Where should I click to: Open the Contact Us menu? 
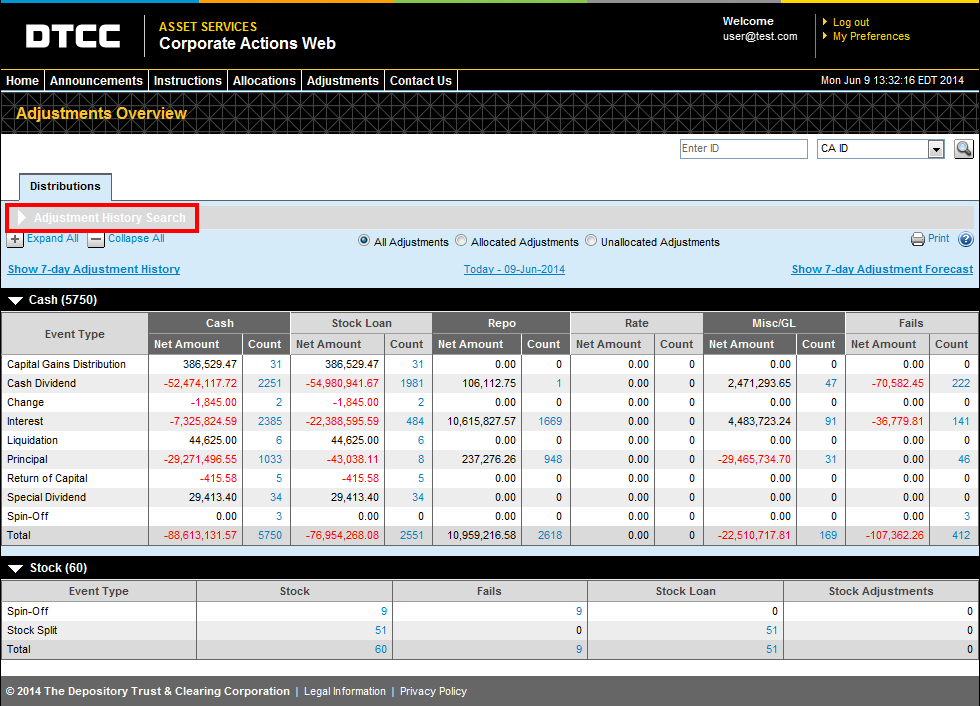click(x=421, y=81)
